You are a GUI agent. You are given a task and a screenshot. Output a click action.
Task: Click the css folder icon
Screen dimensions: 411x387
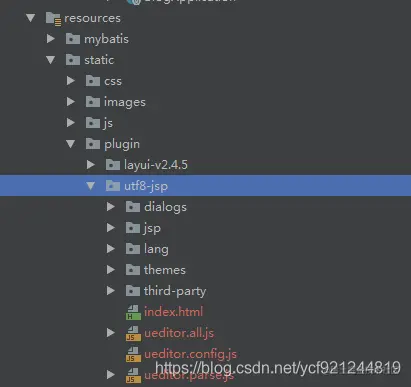[93, 81]
